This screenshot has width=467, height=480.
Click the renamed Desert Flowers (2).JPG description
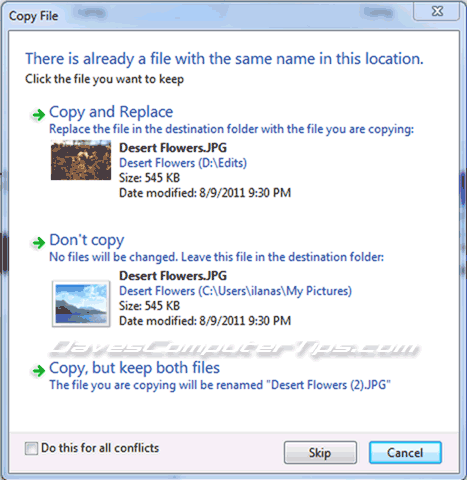coord(220,385)
